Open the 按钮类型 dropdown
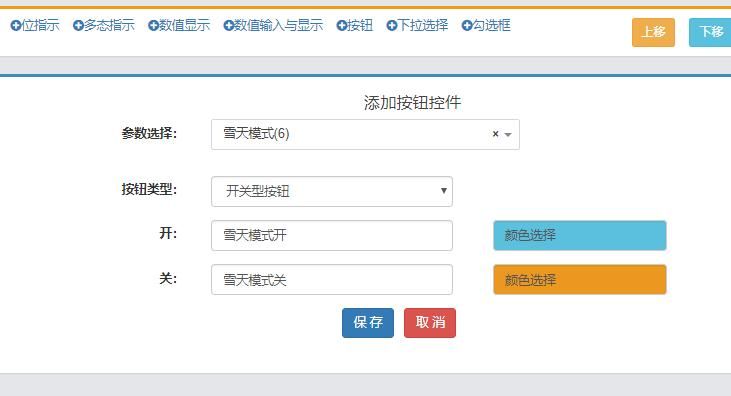731x396 pixels. 332,191
